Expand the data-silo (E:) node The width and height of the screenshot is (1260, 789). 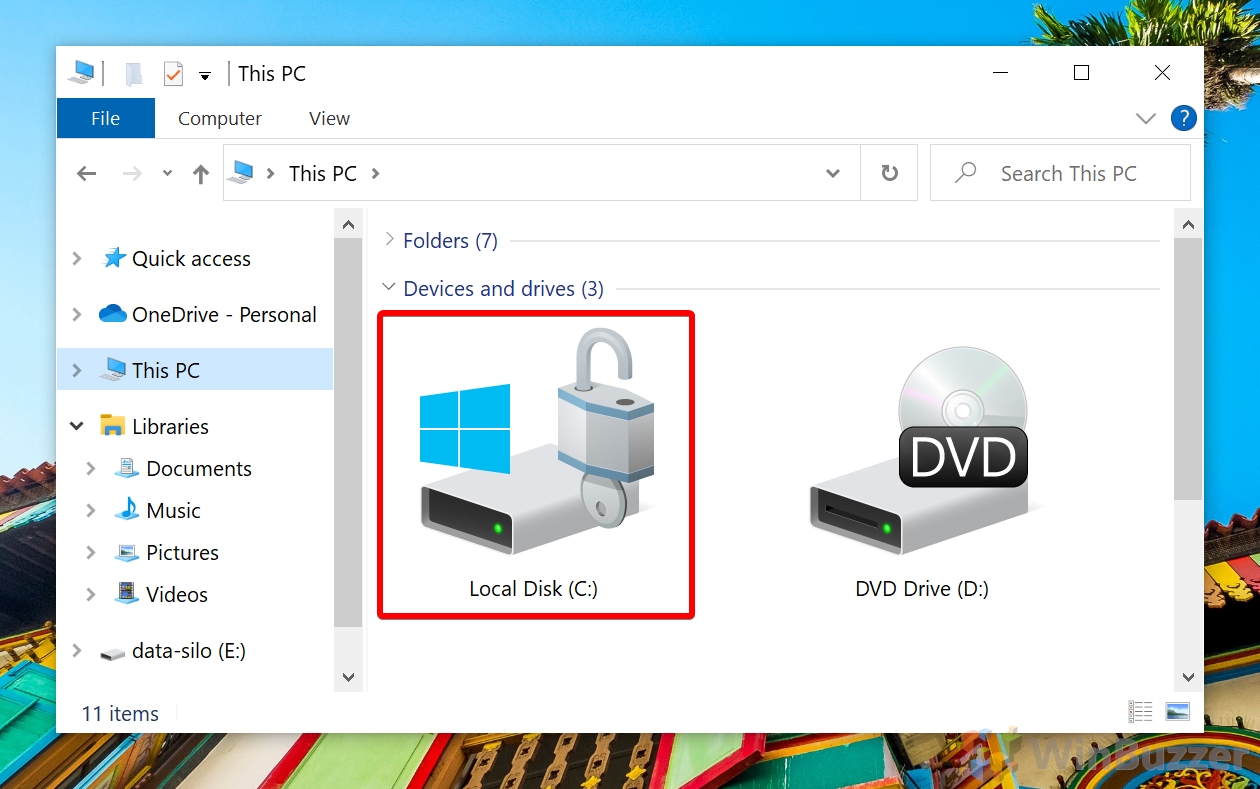(77, 651)
